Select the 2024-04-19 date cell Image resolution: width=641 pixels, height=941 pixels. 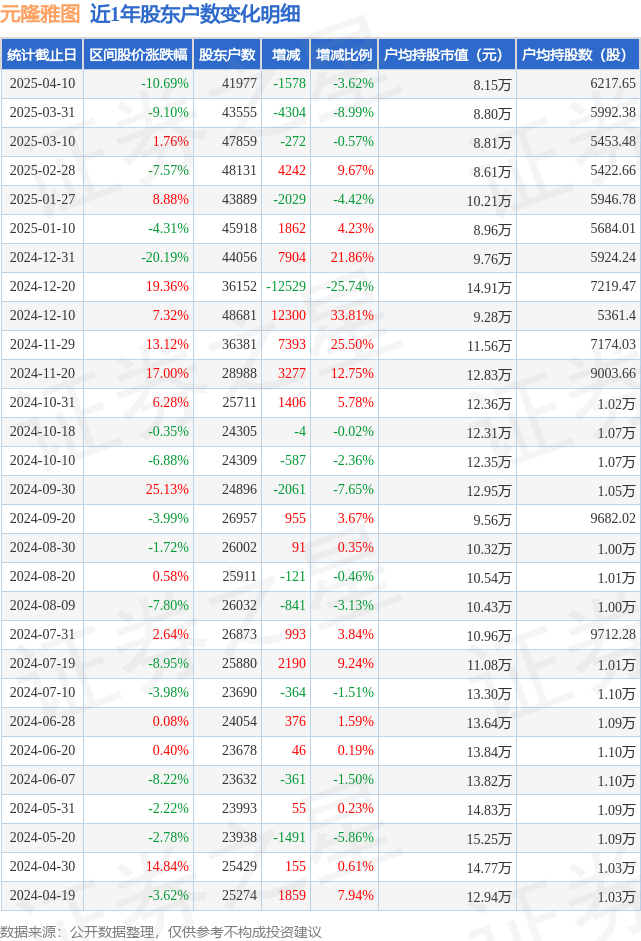(43, 895)
